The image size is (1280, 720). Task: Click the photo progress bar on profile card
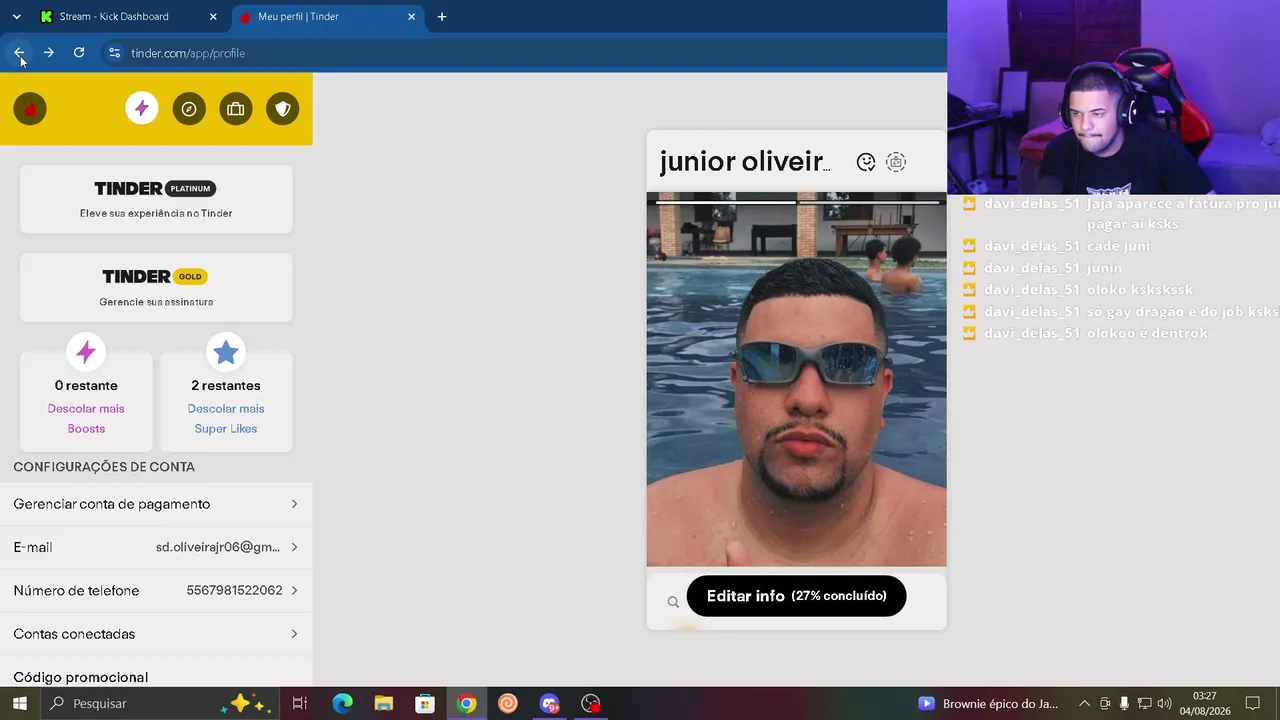tap(796, 202)
